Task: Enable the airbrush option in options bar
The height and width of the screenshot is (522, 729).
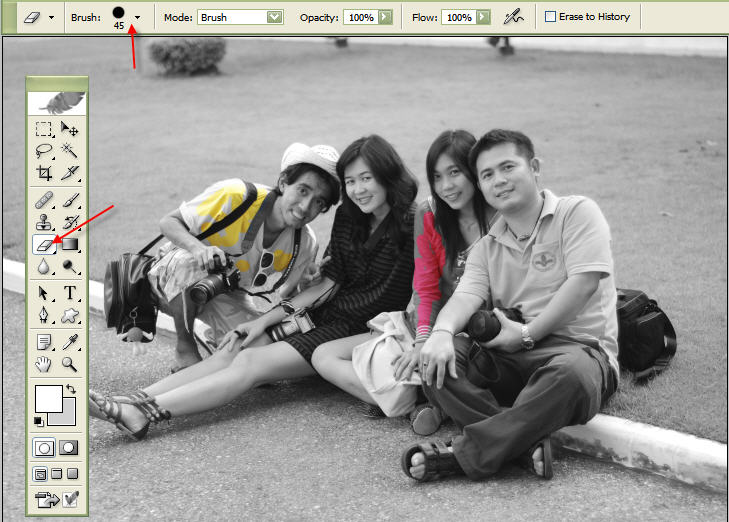Action: pos(513,18)
